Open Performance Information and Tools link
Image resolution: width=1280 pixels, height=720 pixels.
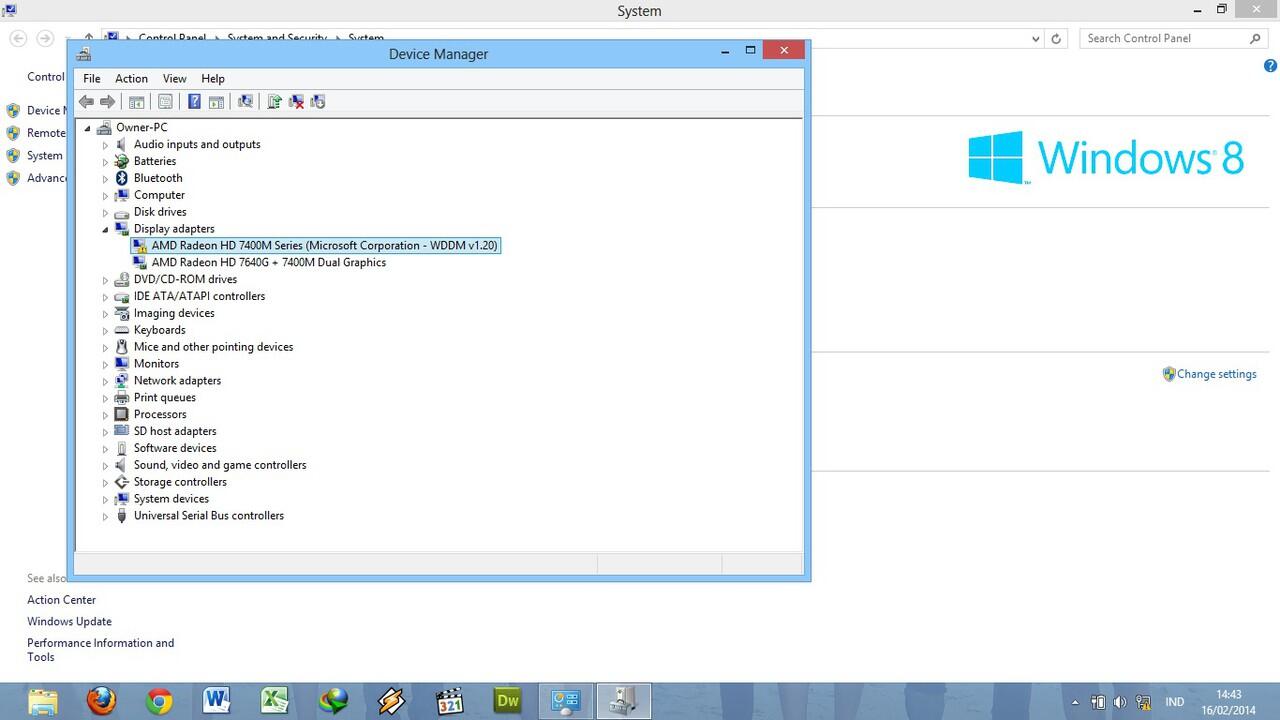(x=100, y=650)
